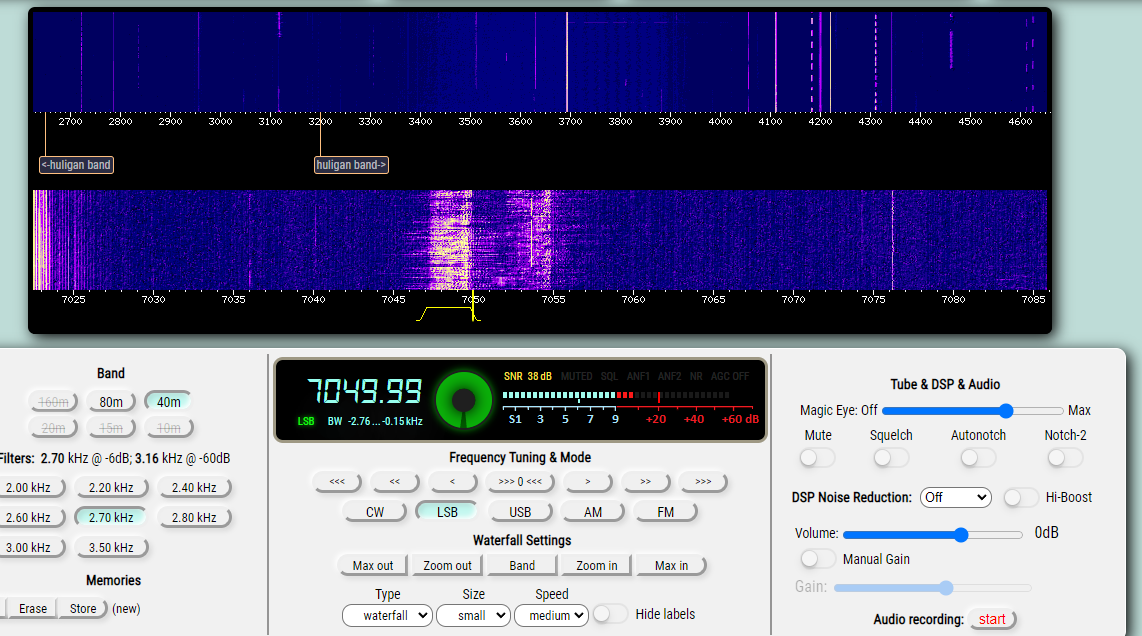
Task: Expand the waterfall Speed dropdown
Action: point(551,616)
